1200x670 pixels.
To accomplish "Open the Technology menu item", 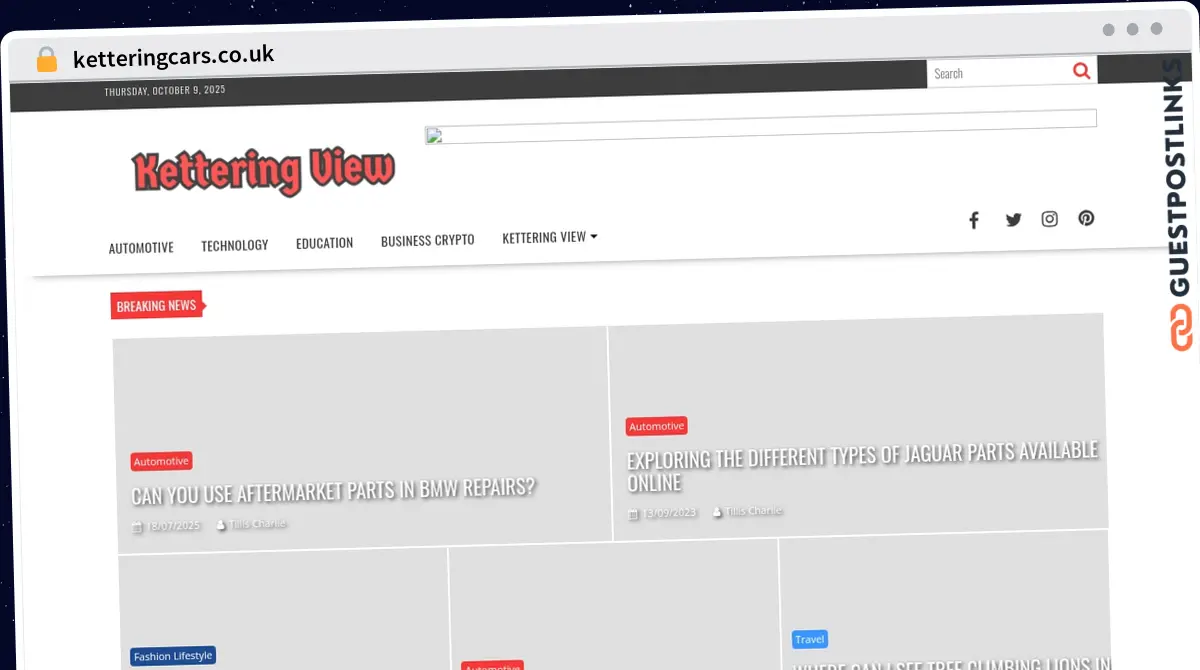I will [x=234, y=245].
